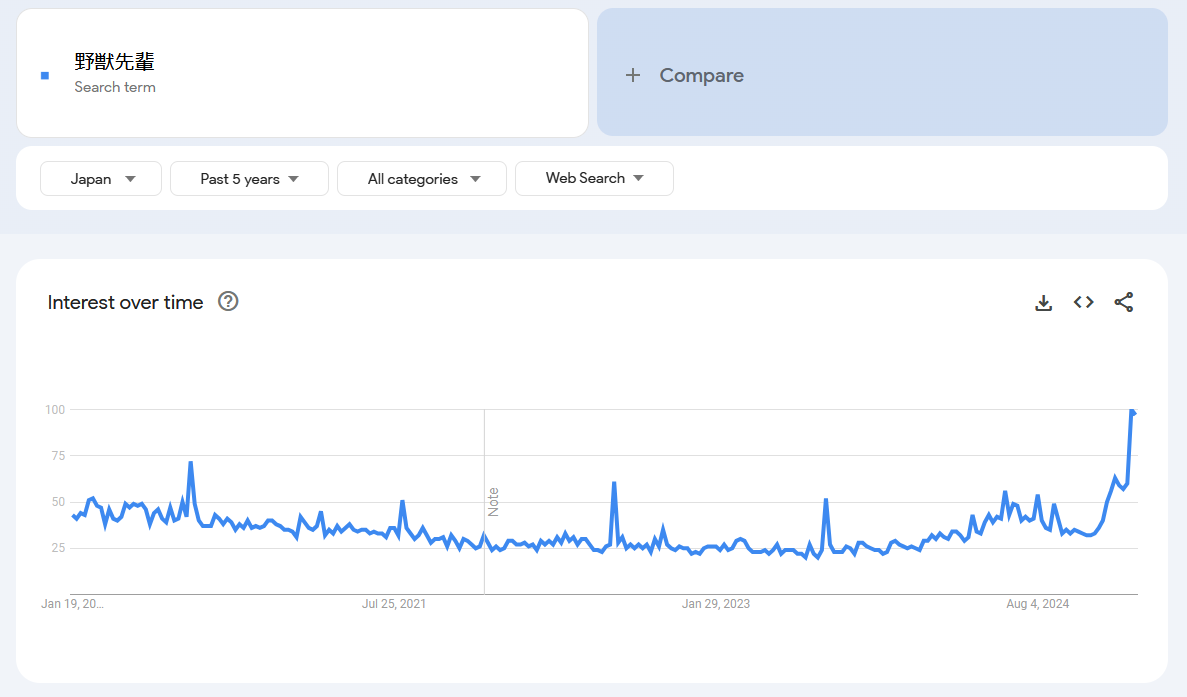This screenshot has height=697, width=1187.
Task: Expand the All categories dropdown
Action: tap(422, 179)
